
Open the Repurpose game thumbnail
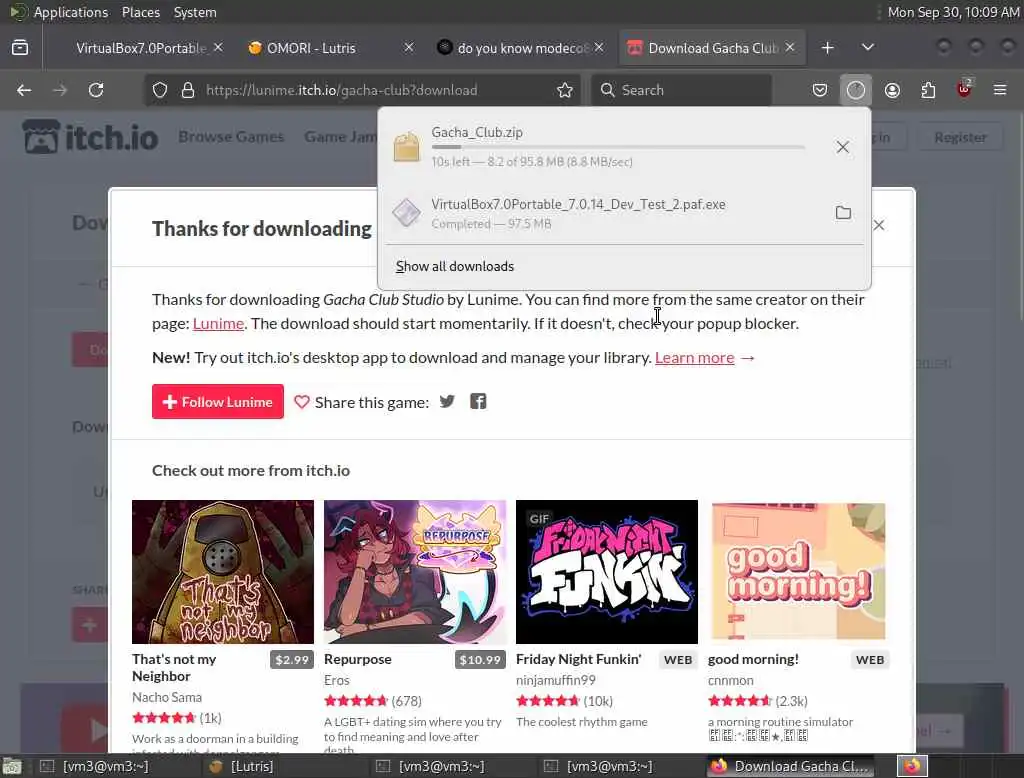415,572
